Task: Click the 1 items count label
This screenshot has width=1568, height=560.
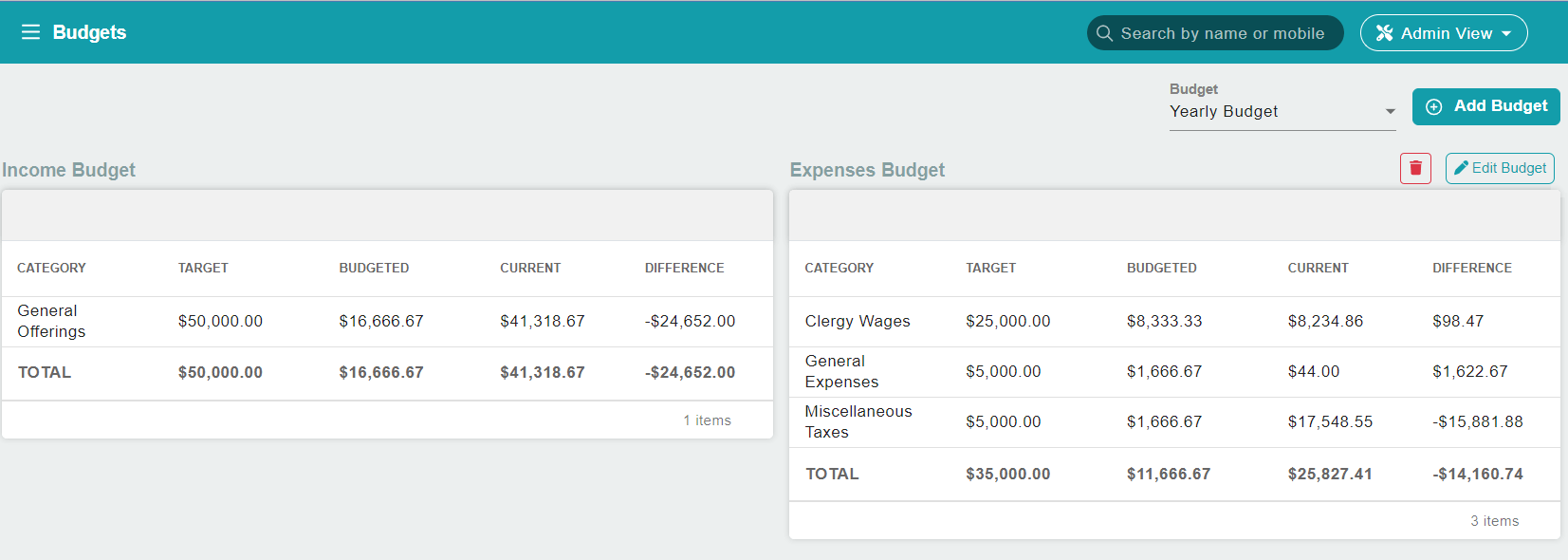Action: click(708, 420)
